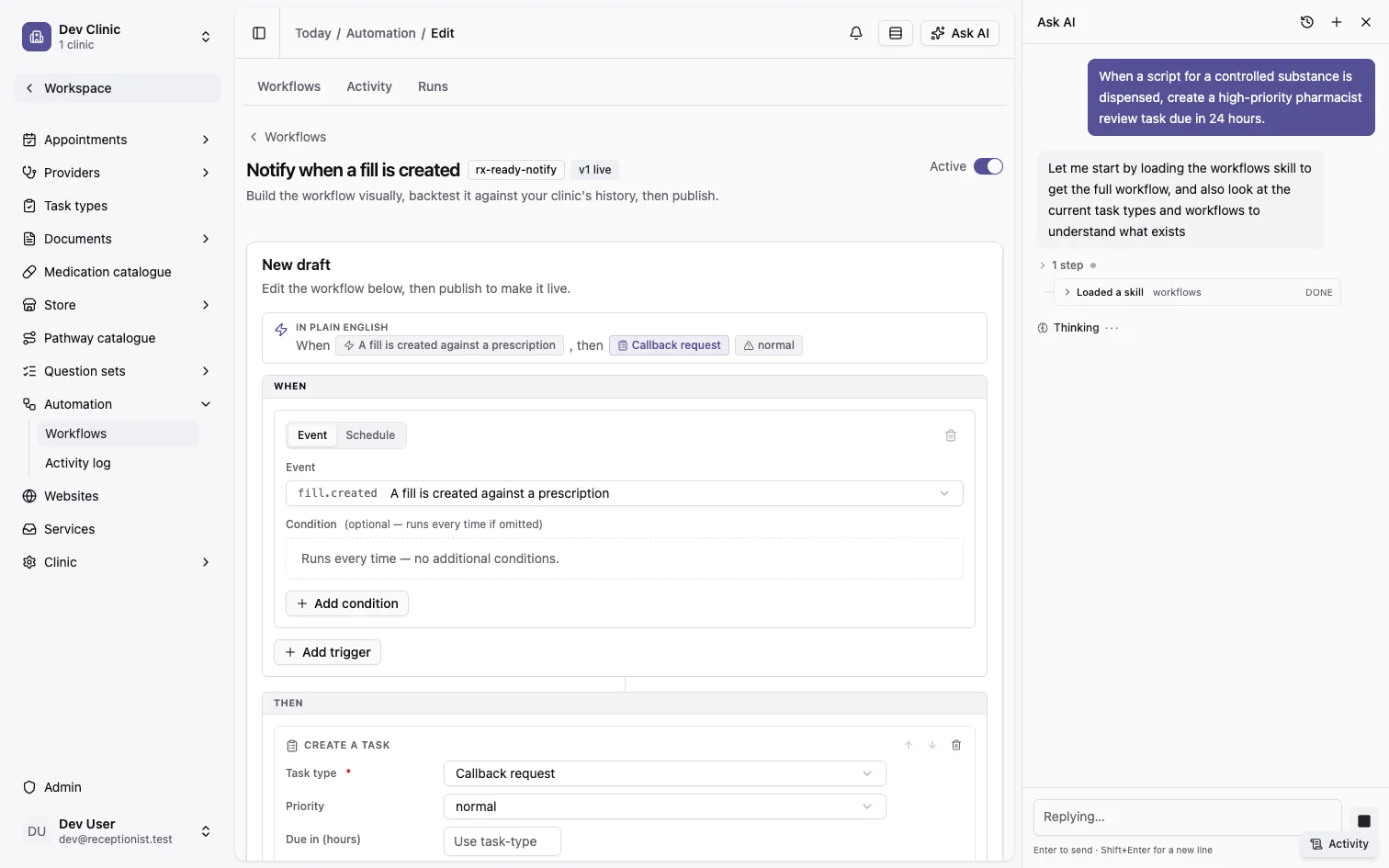Click the Ask AI reply input box
The height and width of the screenshot is (868, 1389).
(x=1187, y=817)
